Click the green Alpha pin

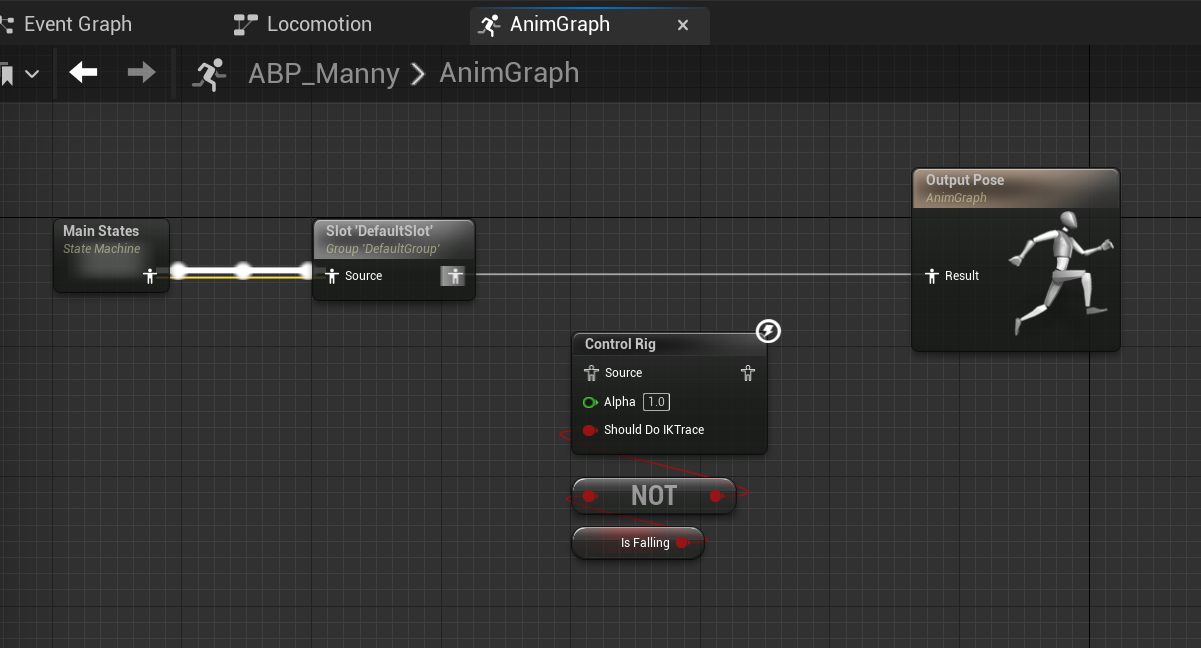590,402
